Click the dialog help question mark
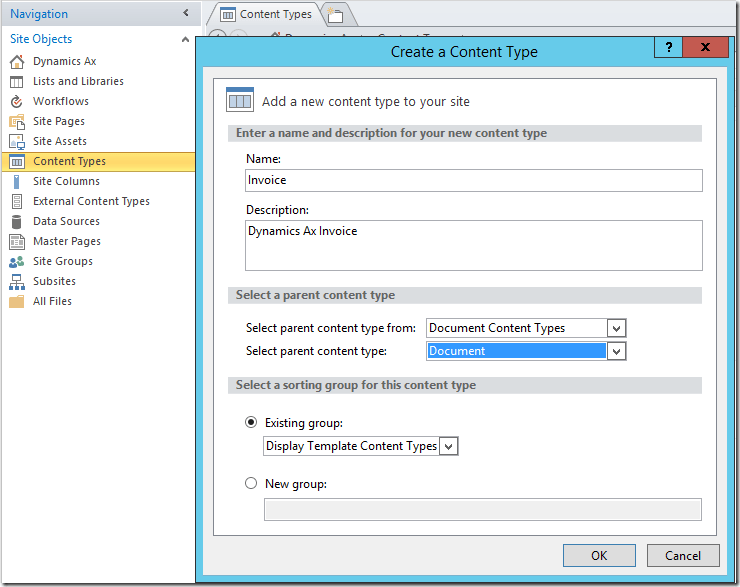 (668, 47)
